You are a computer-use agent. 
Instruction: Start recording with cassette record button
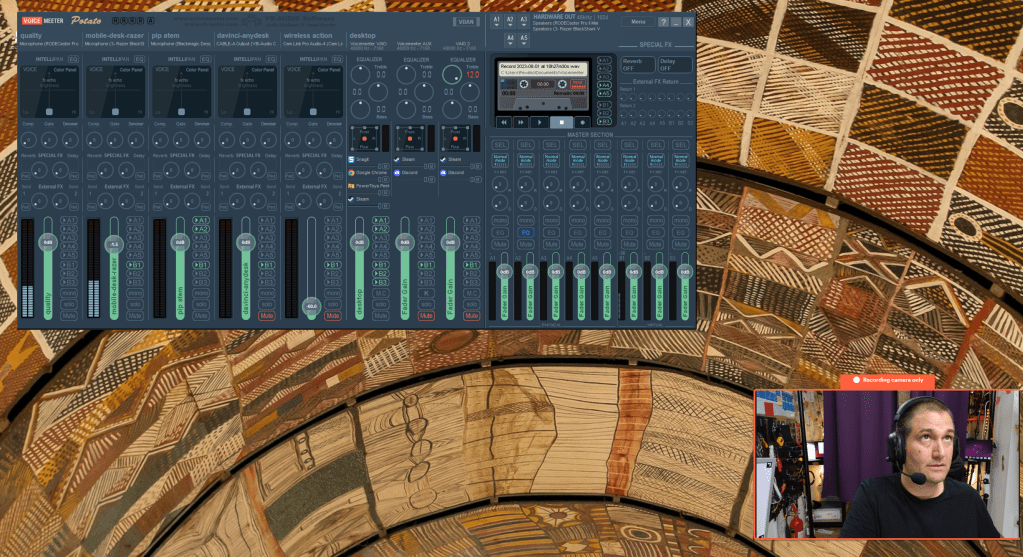583,122
